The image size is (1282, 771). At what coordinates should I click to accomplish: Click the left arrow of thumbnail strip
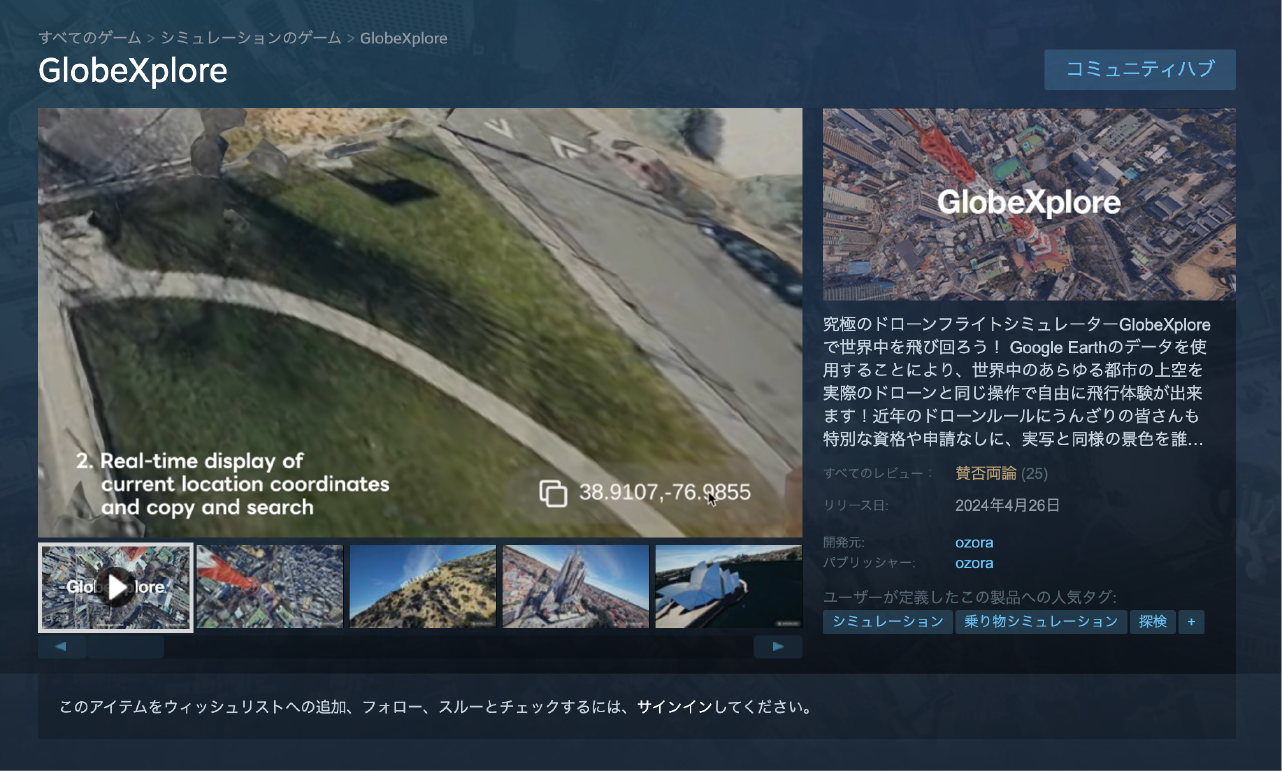(62, 647)
